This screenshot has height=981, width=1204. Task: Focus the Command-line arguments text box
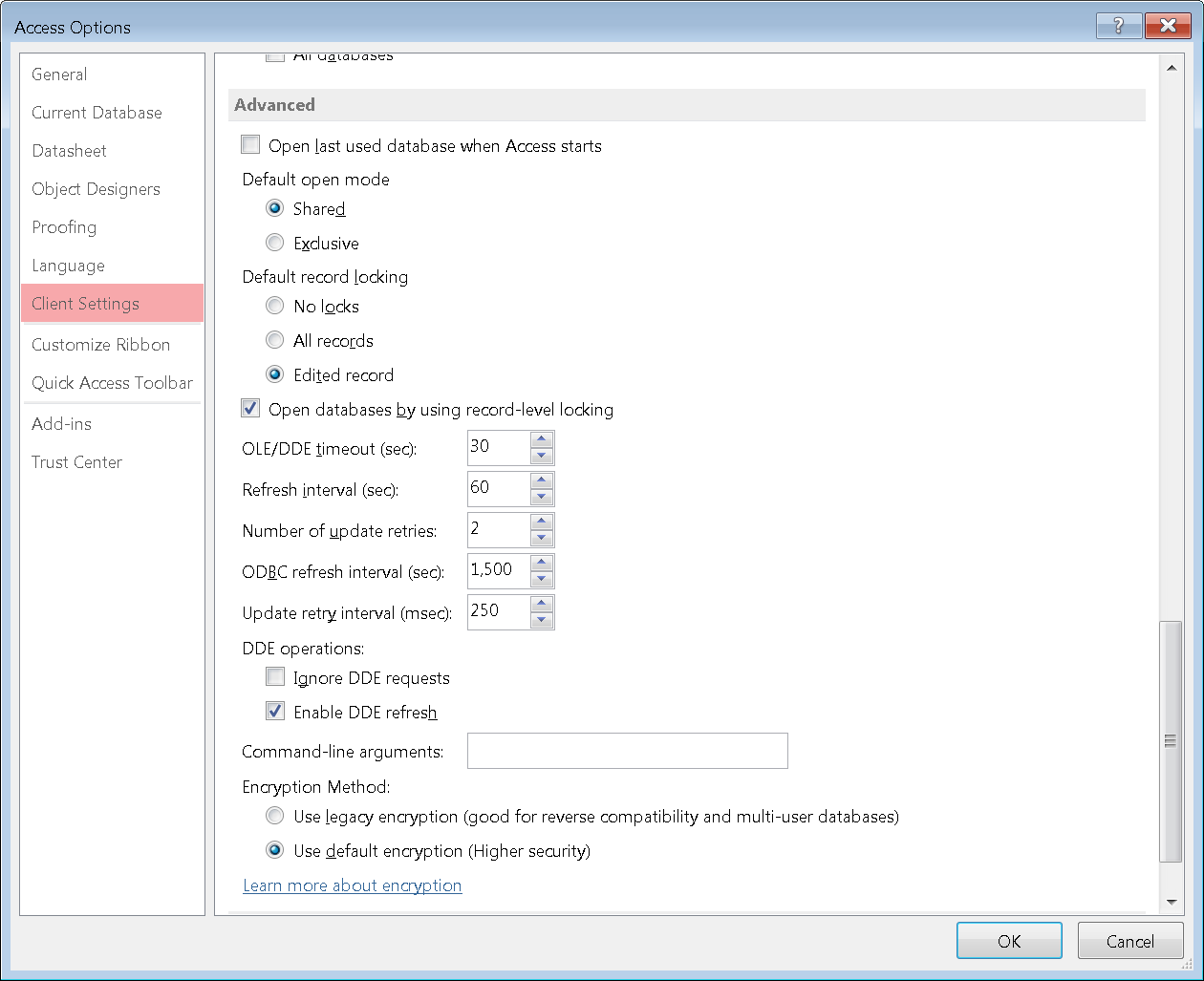[627, 751]
